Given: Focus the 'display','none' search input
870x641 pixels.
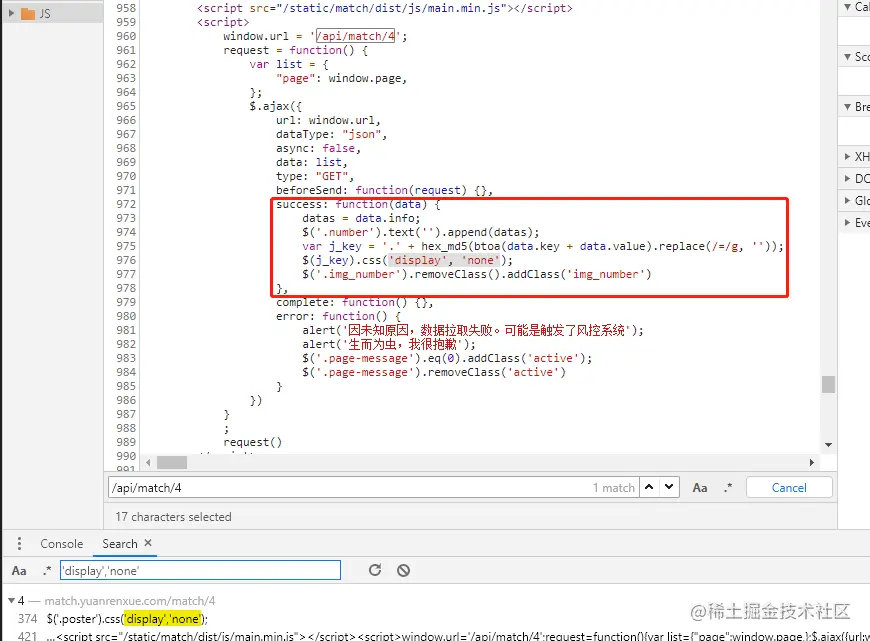Looking at the screenshot, I should tap(200, 571).
